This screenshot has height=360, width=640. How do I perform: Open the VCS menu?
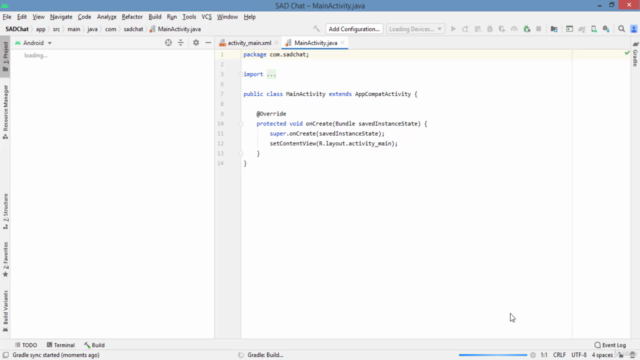pos(207,17)
